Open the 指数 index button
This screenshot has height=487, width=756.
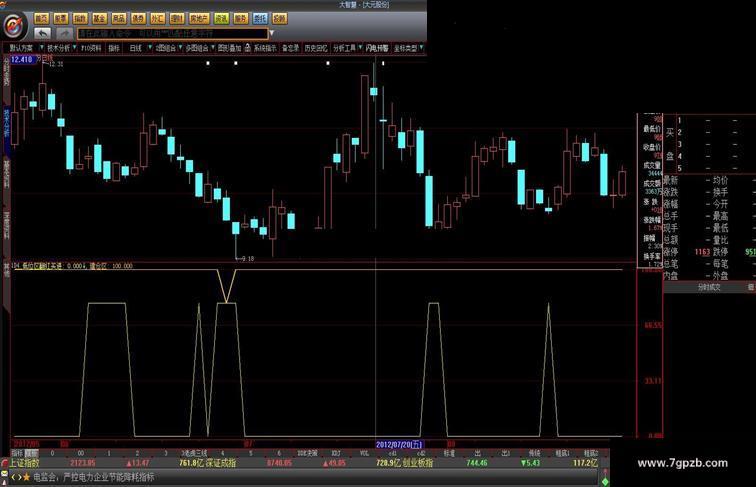80,19
